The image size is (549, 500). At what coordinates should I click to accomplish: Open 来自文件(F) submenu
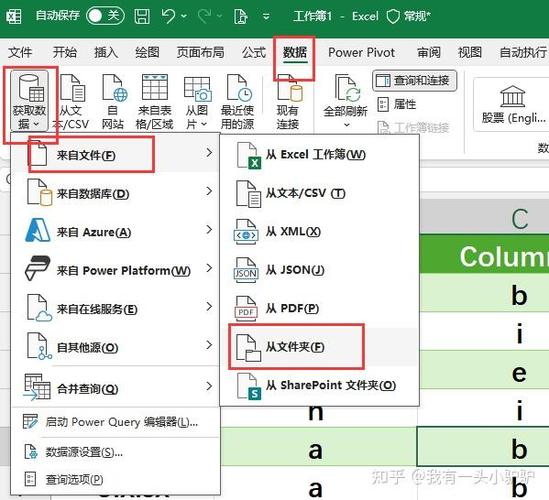click(116, 154)
